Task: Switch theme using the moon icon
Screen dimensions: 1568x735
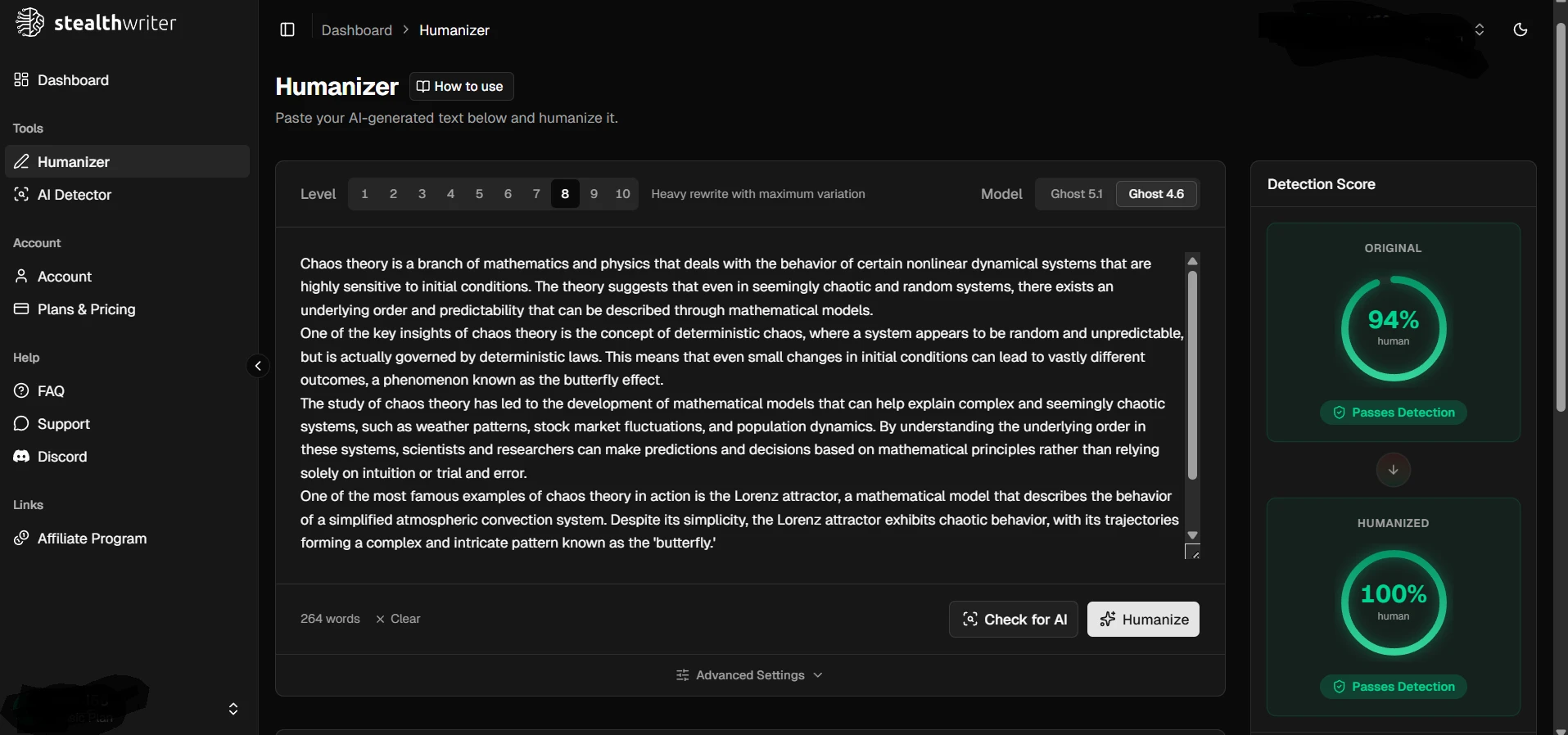Action: (1521, 29)
